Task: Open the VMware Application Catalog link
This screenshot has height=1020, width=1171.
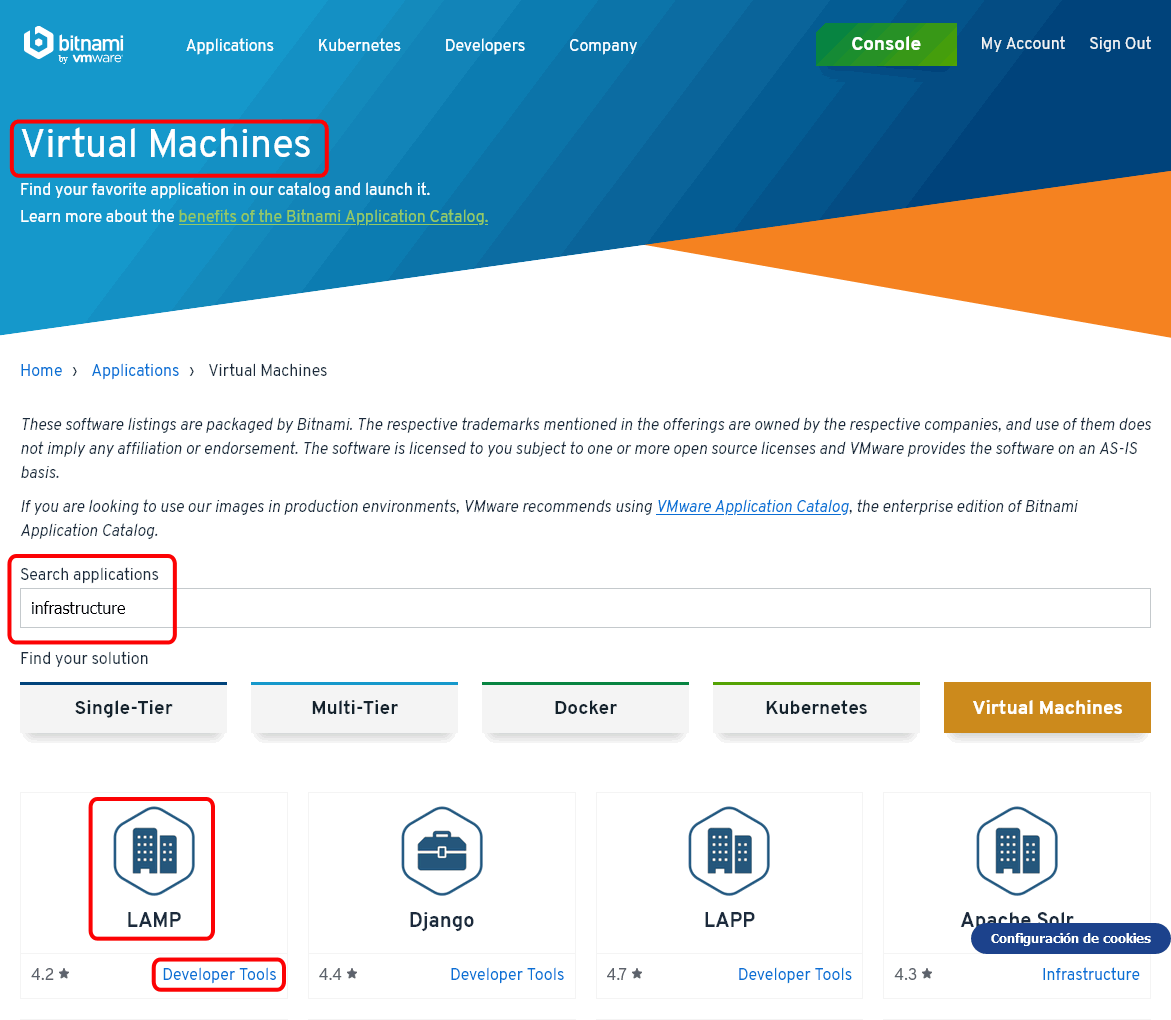Action: click(753, 506)
